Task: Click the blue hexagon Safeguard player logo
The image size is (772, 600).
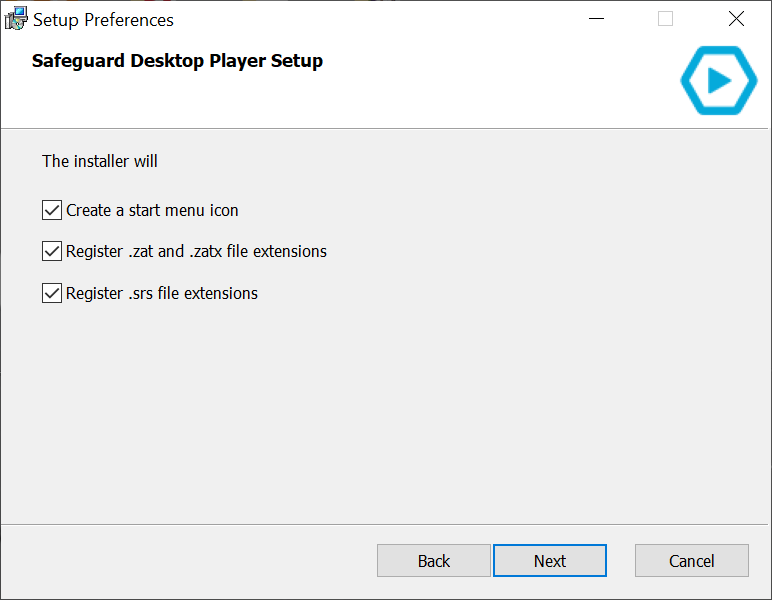Action: click(718, 80)
